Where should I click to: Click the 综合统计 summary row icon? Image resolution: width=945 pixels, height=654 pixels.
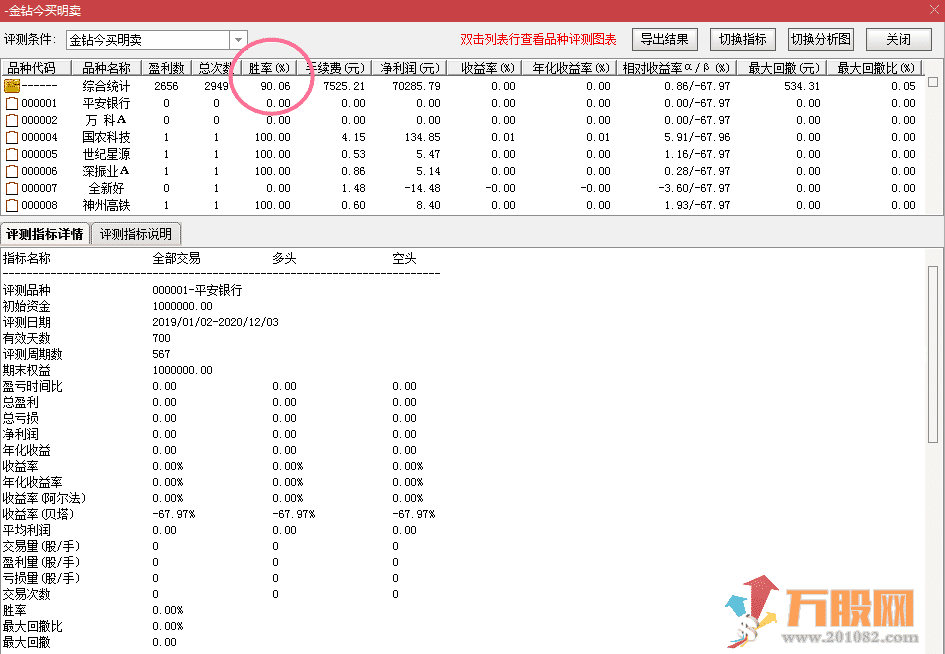pos(11,86)
